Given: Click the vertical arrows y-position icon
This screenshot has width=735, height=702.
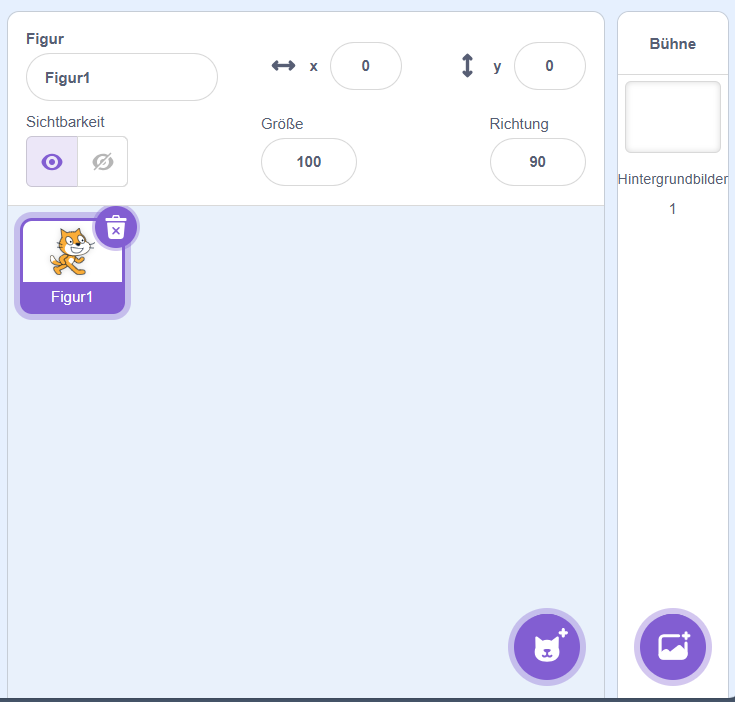Looking at the screenshot, I should click(467, 66).
